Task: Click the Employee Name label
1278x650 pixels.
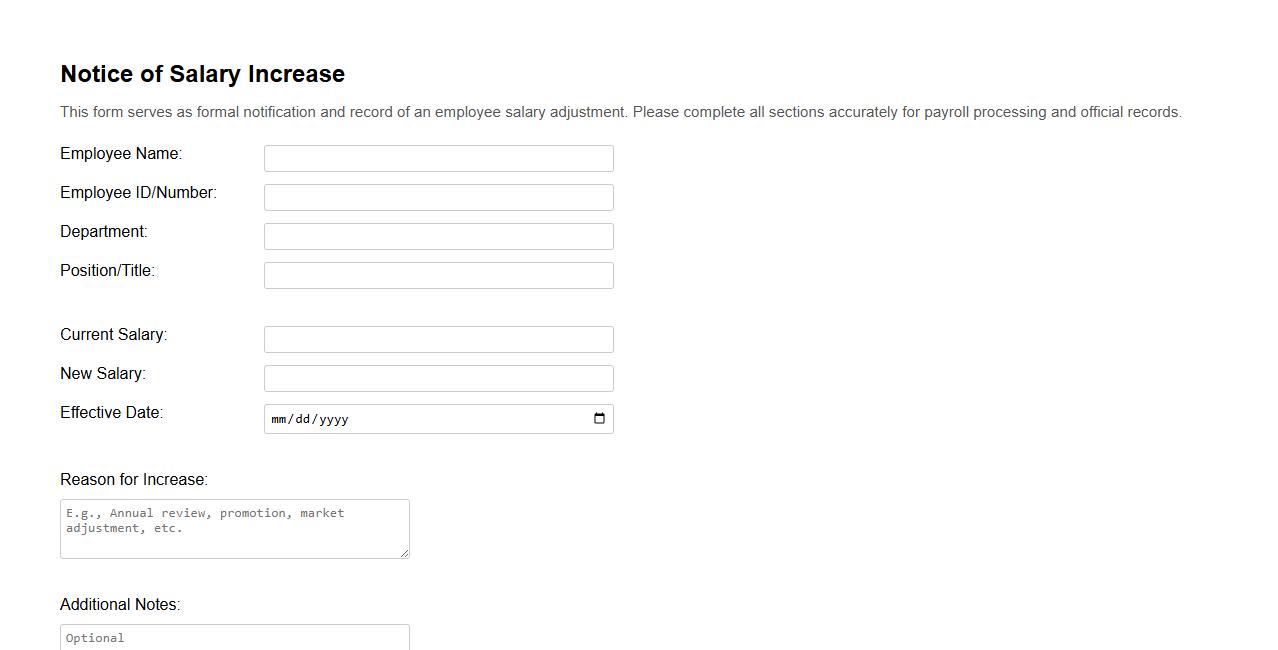Action: (120, 153)
